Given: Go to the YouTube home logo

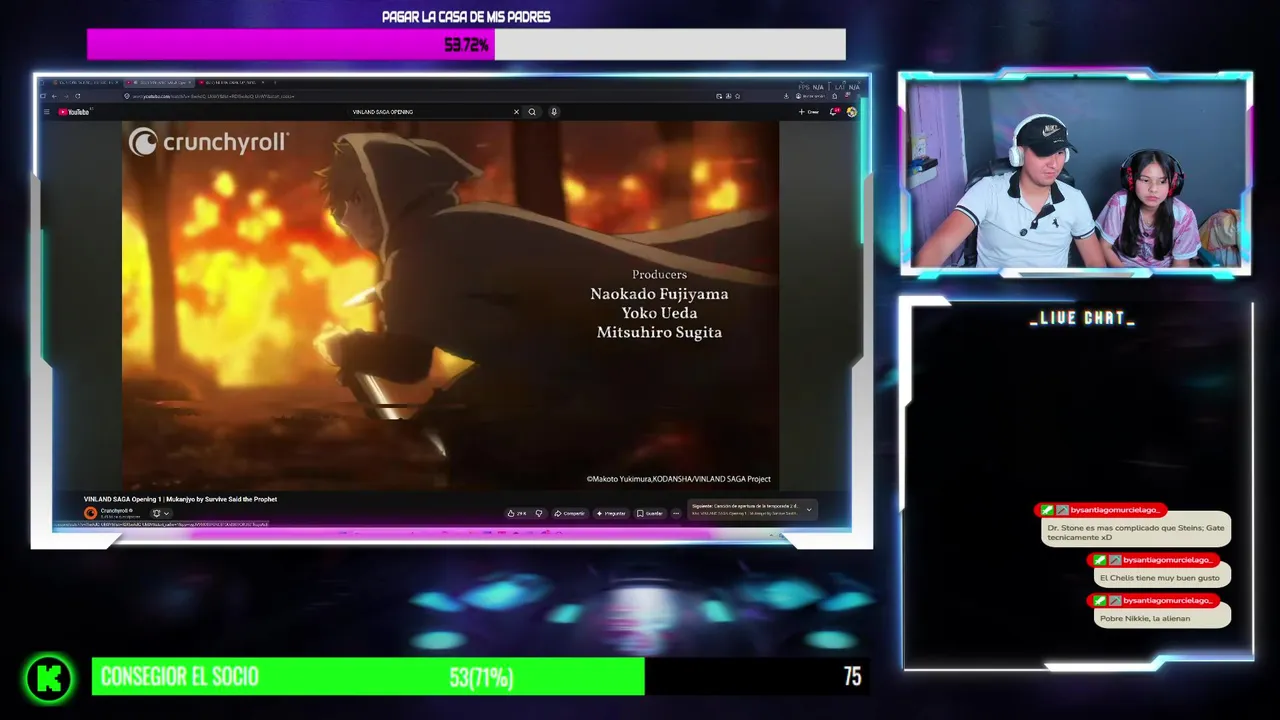Looking at the screenshot, I should [74, 112].
